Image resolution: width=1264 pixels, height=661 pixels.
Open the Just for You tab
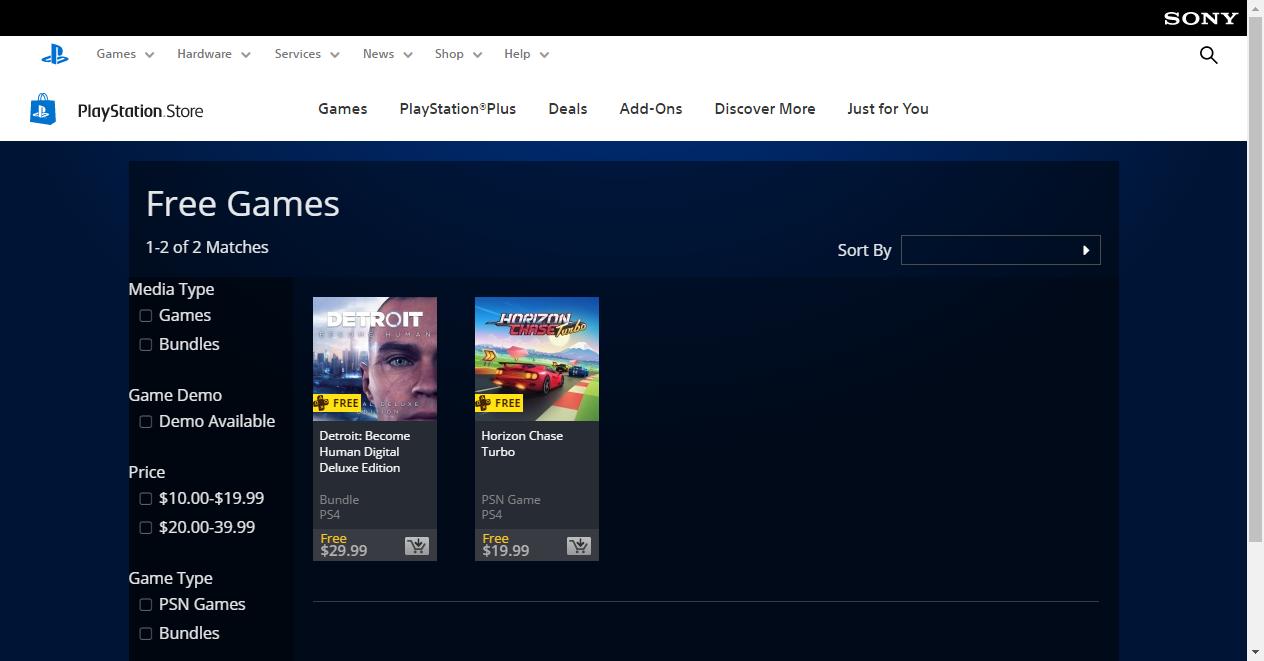click(888, 109)
